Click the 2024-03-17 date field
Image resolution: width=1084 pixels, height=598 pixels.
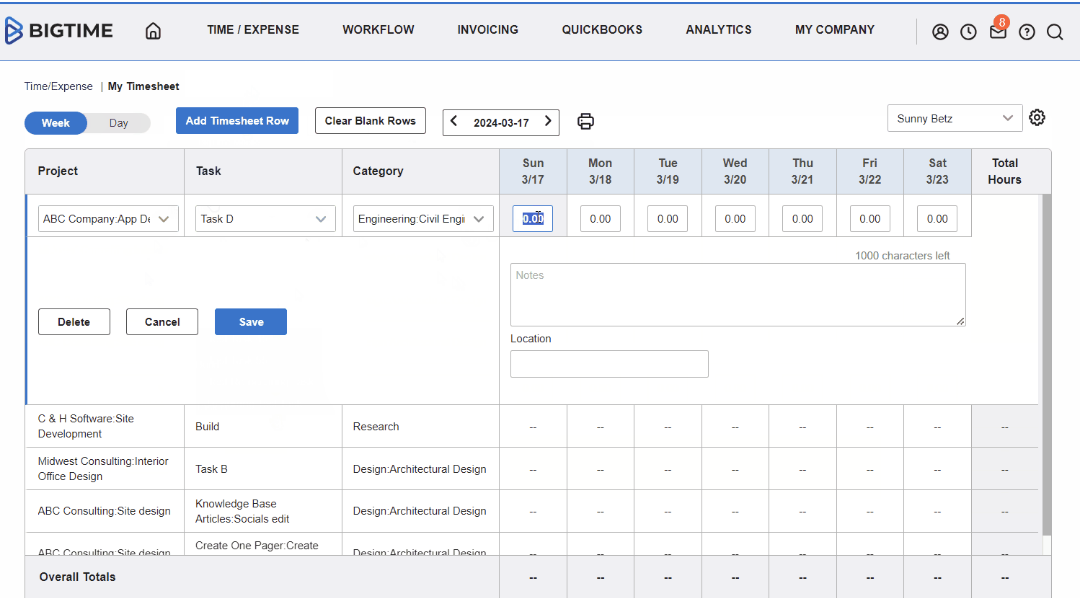[x=501, y=122]
